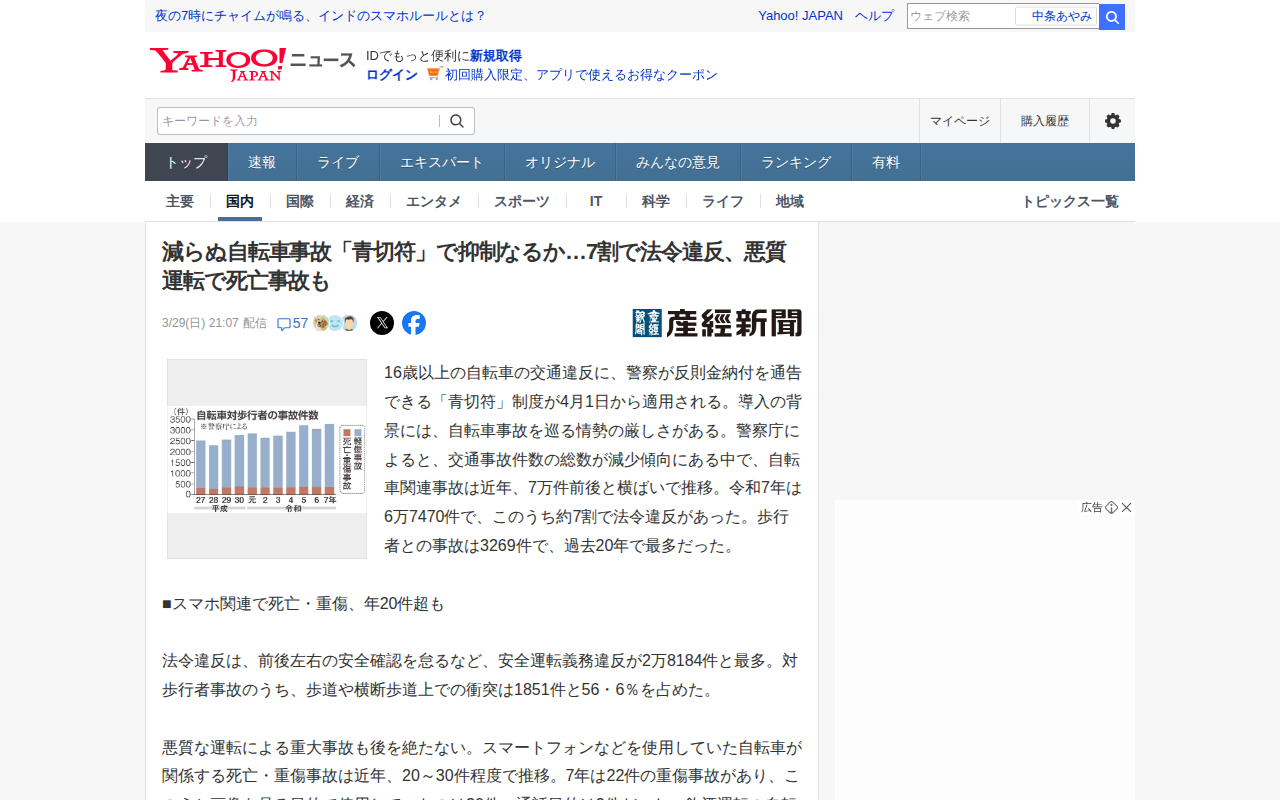
Task: Click the ad info icon
Action: point(1111,508)
